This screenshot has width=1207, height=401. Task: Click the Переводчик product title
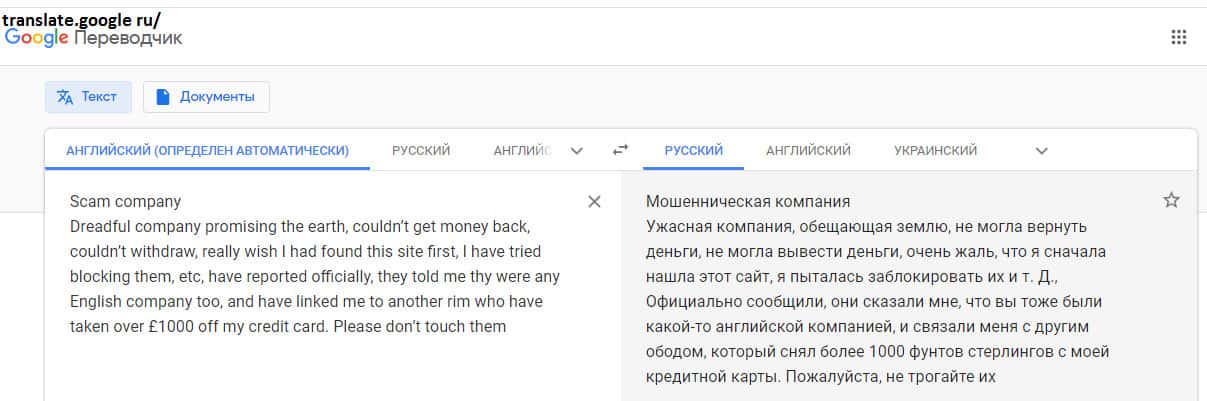point(128,38)
